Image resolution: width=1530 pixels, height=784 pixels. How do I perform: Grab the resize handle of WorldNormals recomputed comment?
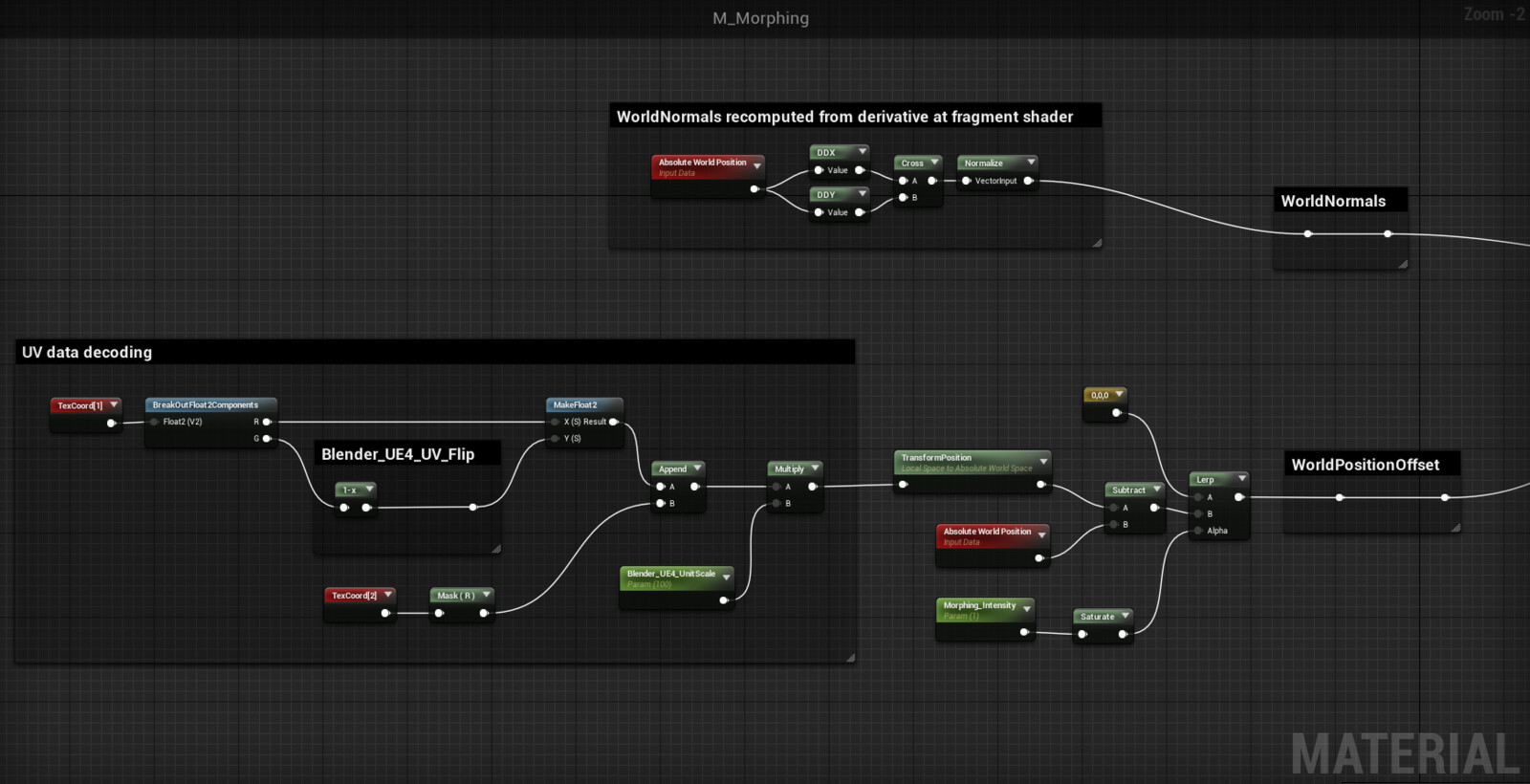1097,243
